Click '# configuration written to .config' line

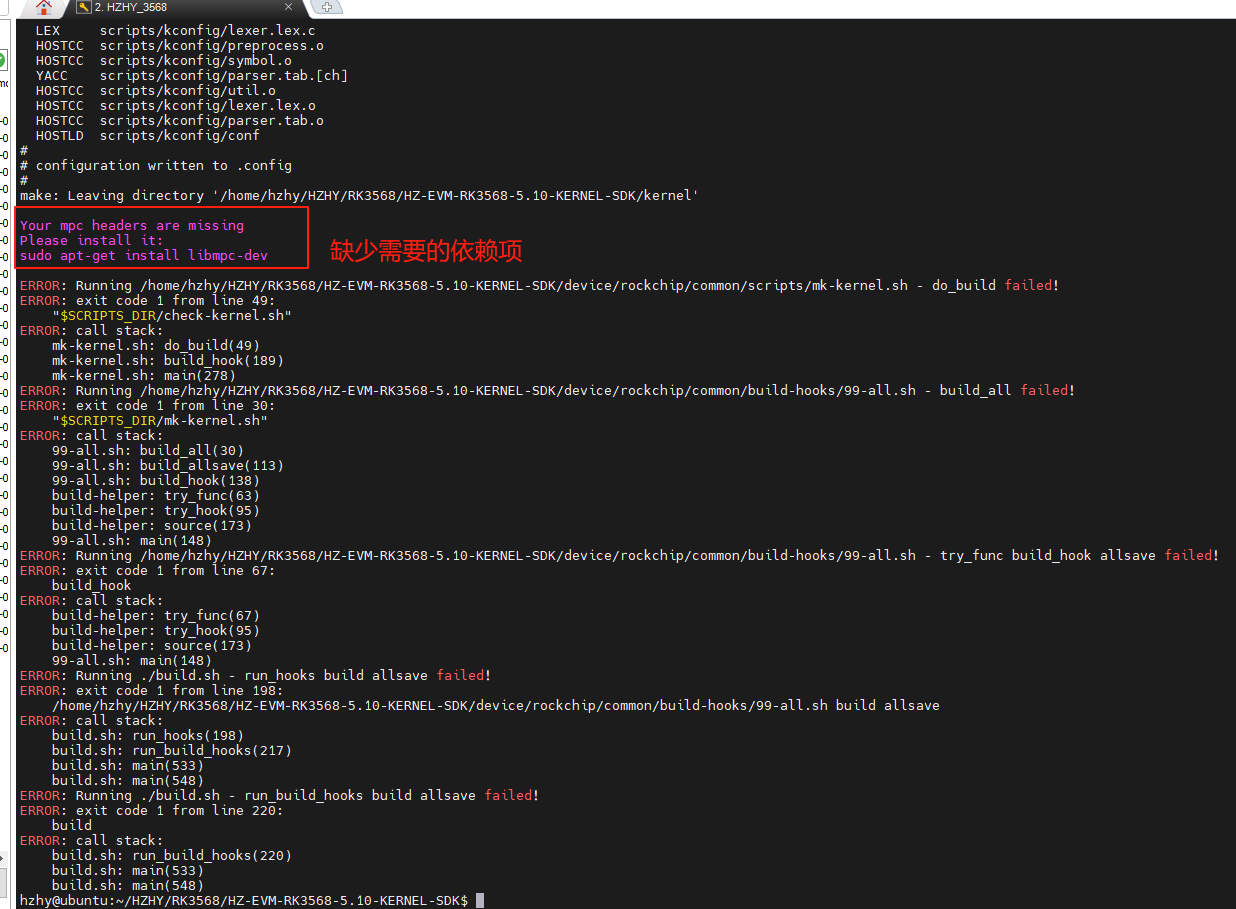pos(156,166)
